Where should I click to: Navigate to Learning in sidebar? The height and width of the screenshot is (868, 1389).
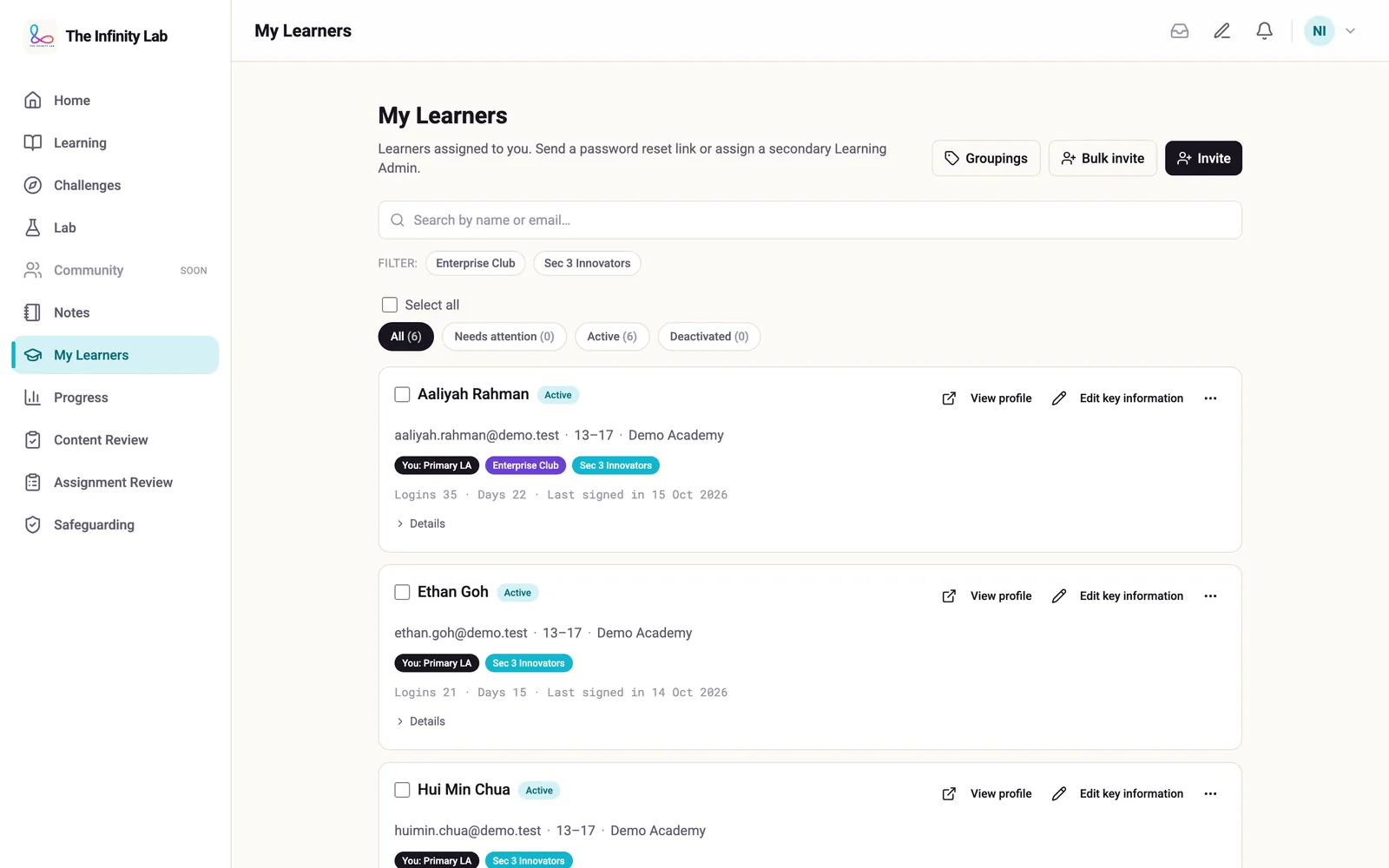pyautogui.click(x=115, y=143)
